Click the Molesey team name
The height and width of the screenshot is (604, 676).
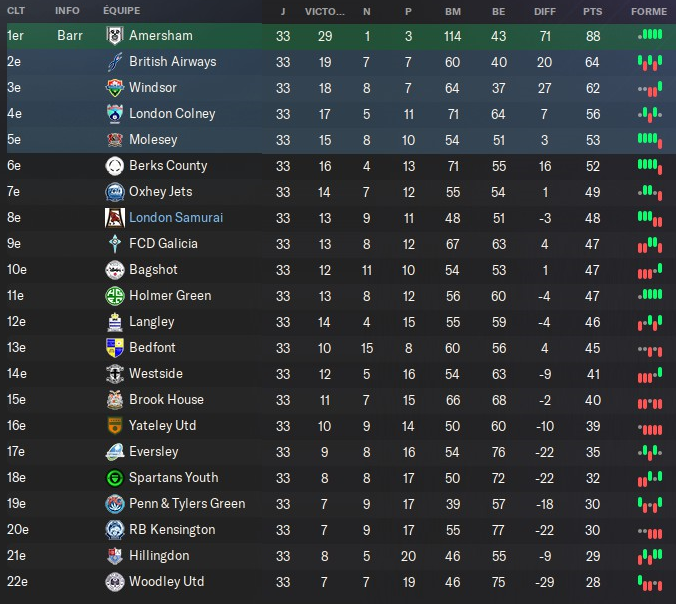[x=153, y=140]
